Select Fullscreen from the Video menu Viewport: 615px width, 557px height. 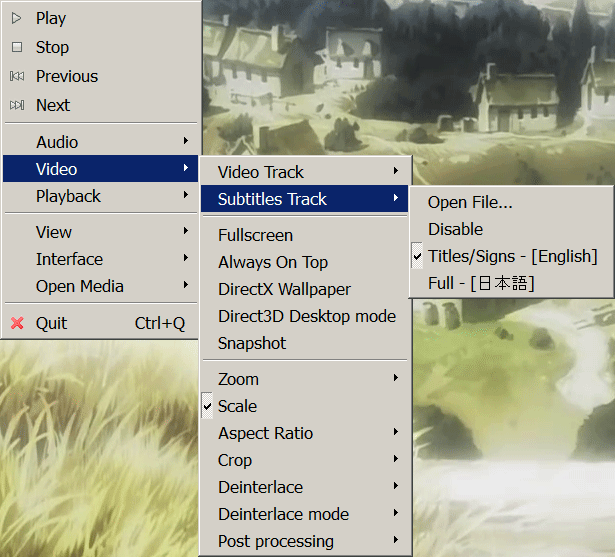coord(255,235)
